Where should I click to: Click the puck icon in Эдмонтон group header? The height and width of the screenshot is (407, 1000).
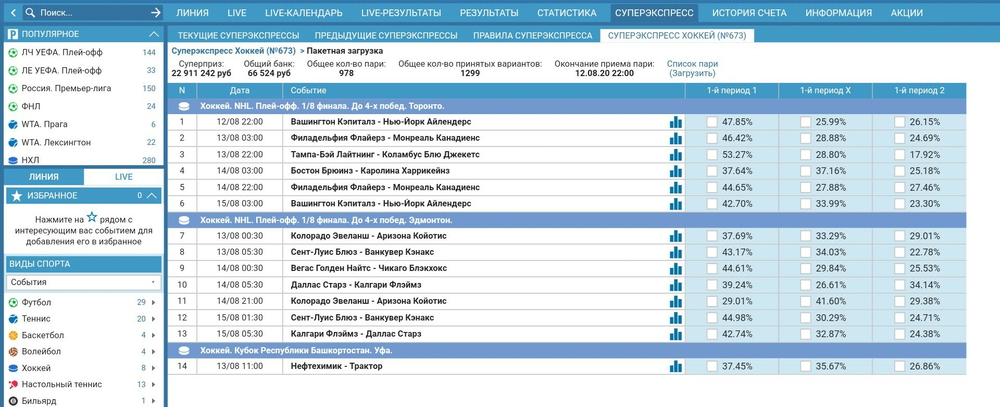click(x=184, y=220)
